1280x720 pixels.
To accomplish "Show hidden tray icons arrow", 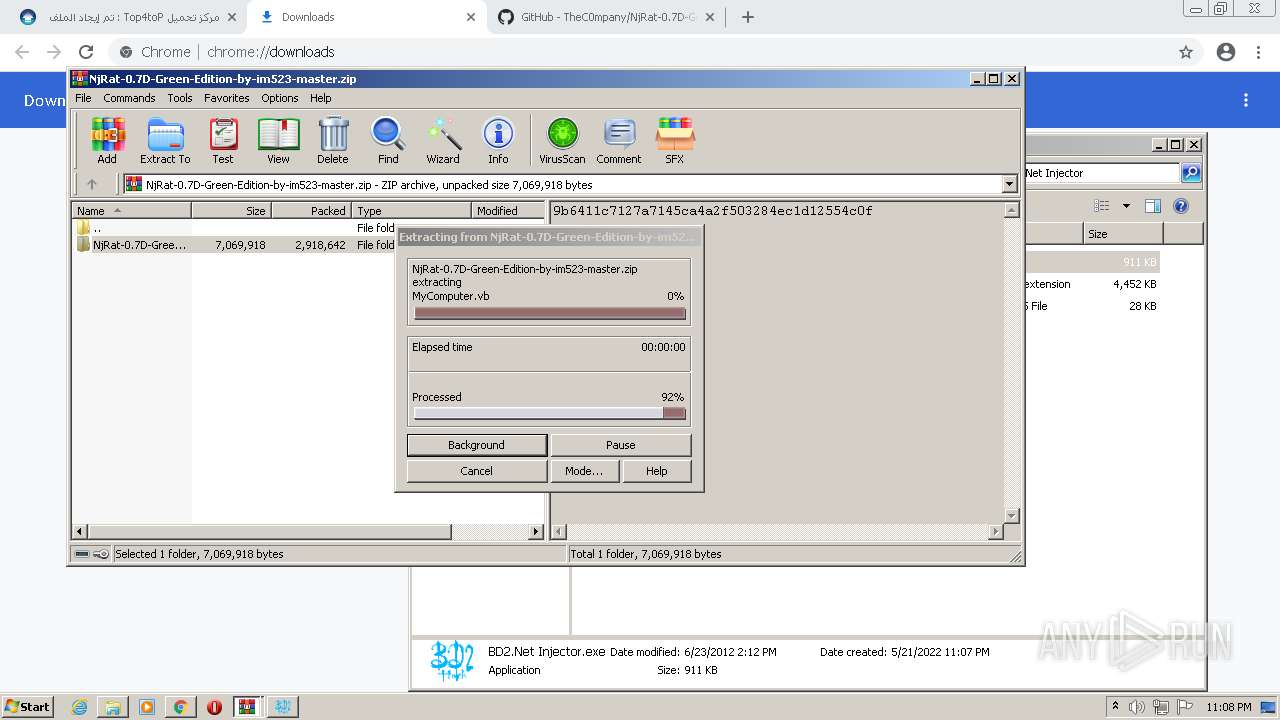I will [x=1115, y=707].
